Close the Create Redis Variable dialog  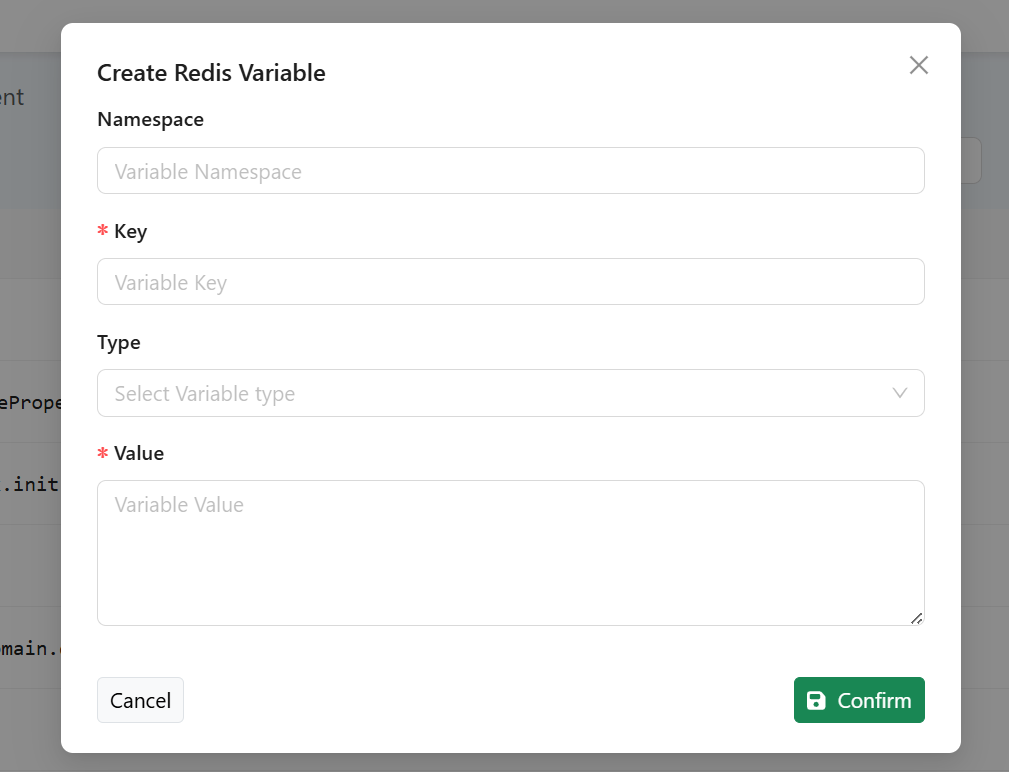(918, 65)
